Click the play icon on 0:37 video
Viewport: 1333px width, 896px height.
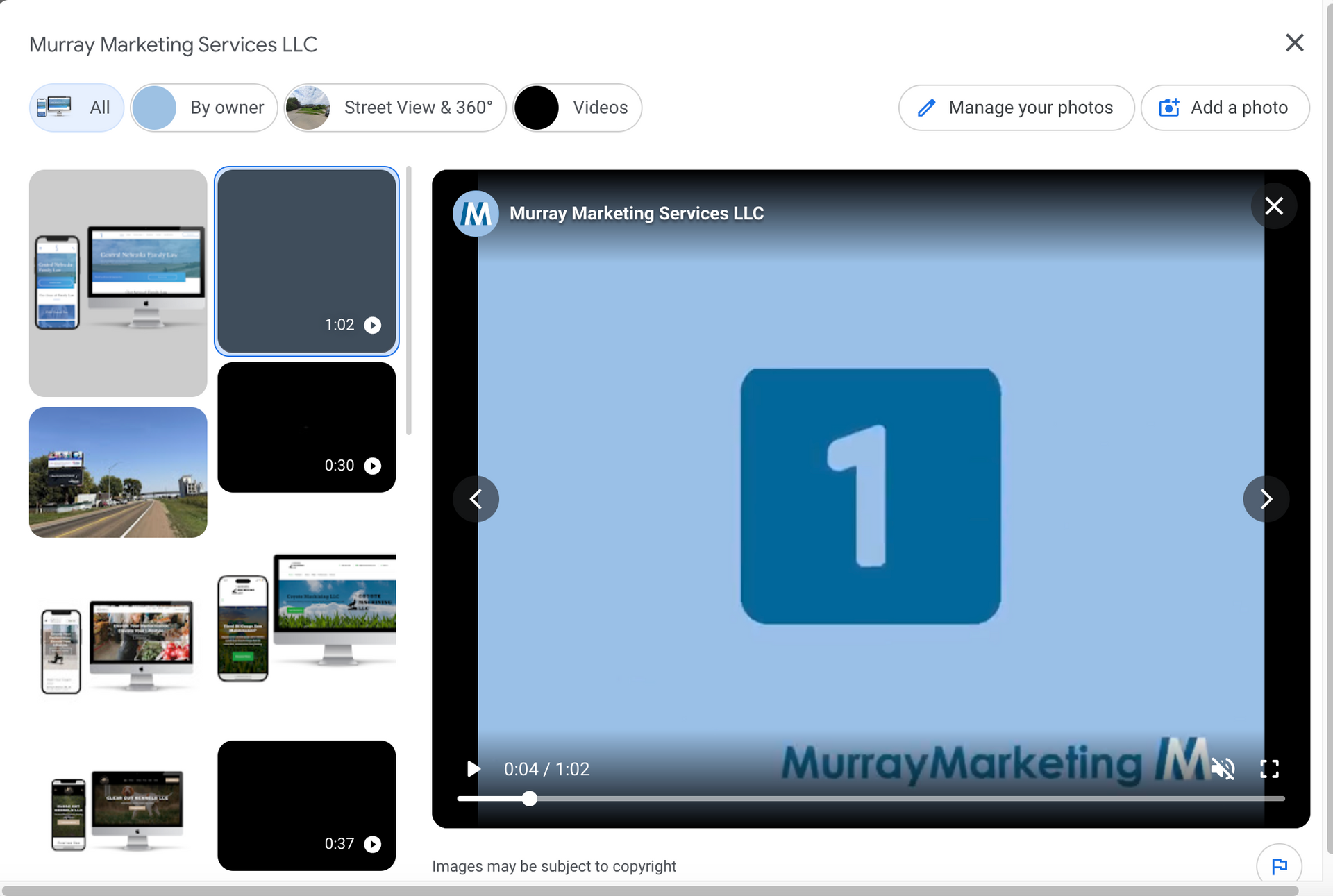(x=373, y=844)
